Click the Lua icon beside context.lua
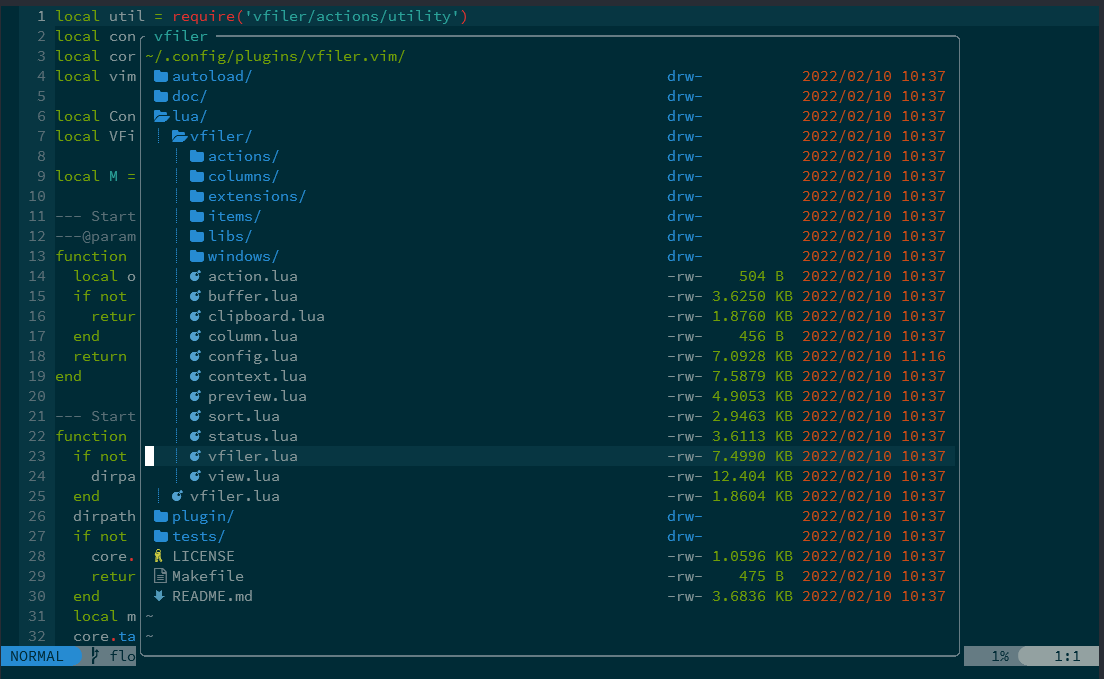 tap(196, 376)
